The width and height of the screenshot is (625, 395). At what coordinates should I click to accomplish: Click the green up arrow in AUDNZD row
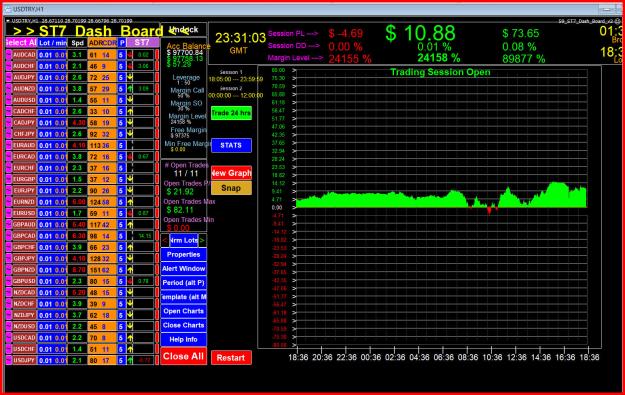[130, 88]
